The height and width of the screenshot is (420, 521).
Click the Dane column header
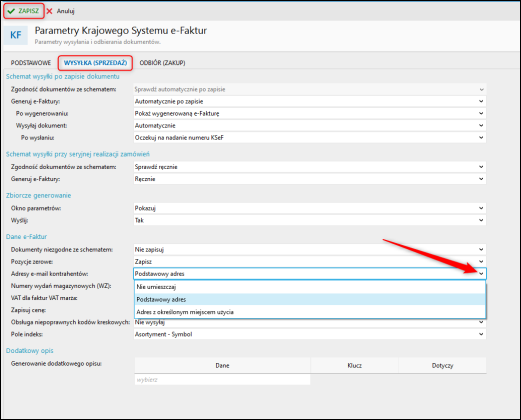(222, 366)
